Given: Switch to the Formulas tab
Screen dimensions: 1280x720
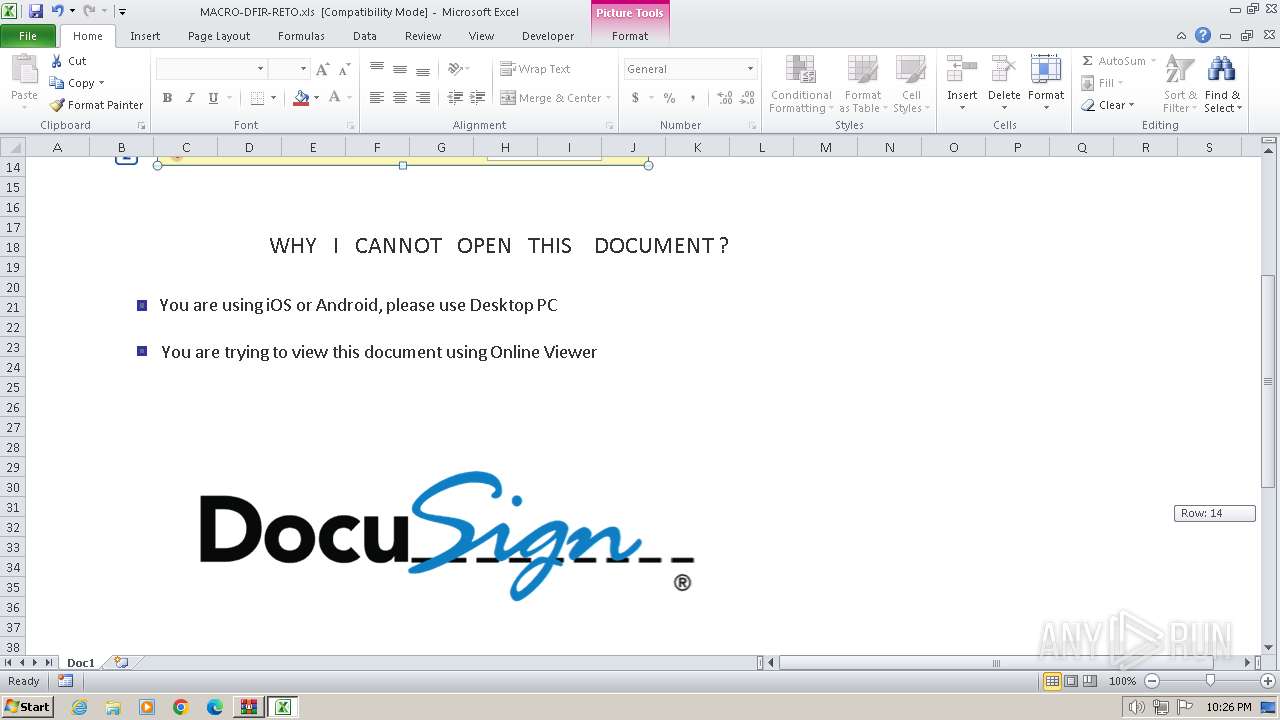Looking at the screenshot, I should 301,36.
